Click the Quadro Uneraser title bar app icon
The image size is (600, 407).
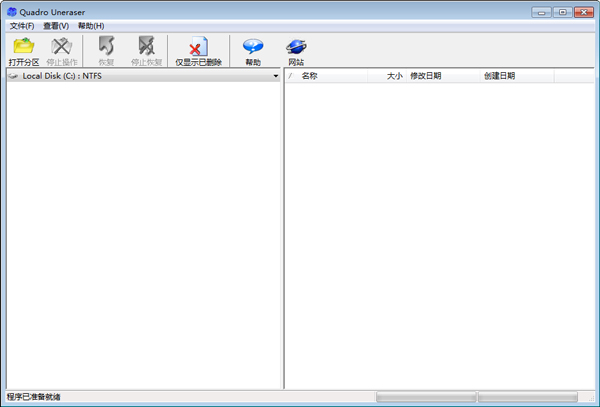(x=12, y=12)
